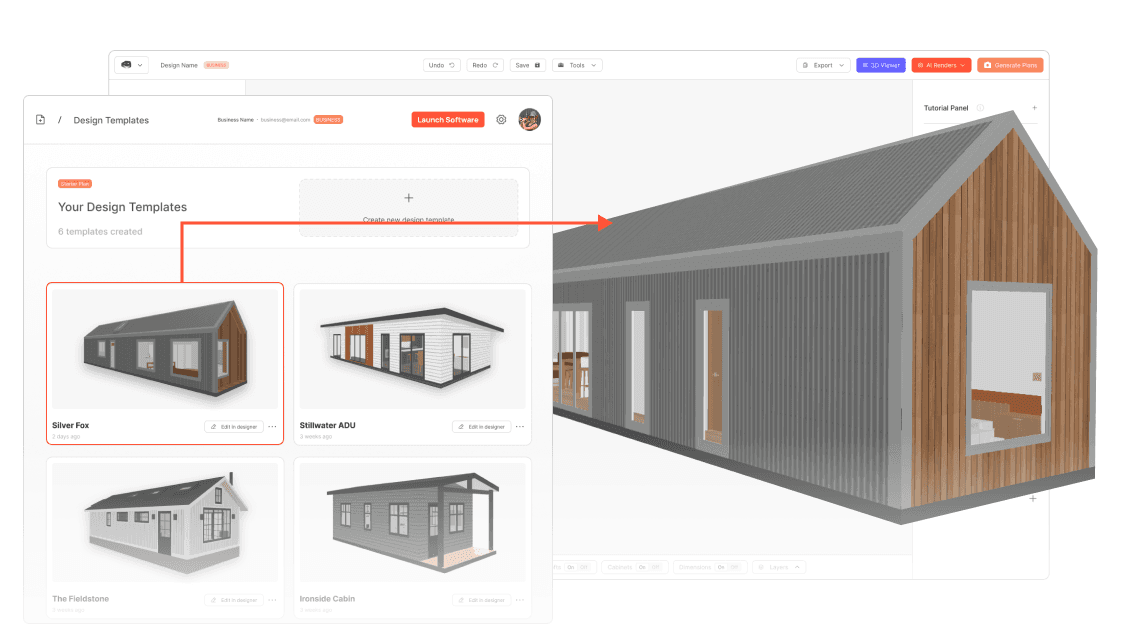Click the Generate Plans button
The width and height of the screenshot is (1140, 630).
pyautogui.click(x=1012, y=65)
